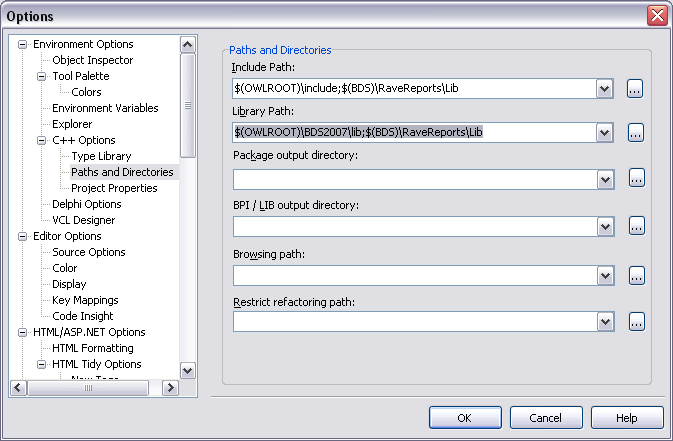The height and width of the screenshot is (441, 673).
Task: Open Help for this dialog
Action: tap(627, 418)
